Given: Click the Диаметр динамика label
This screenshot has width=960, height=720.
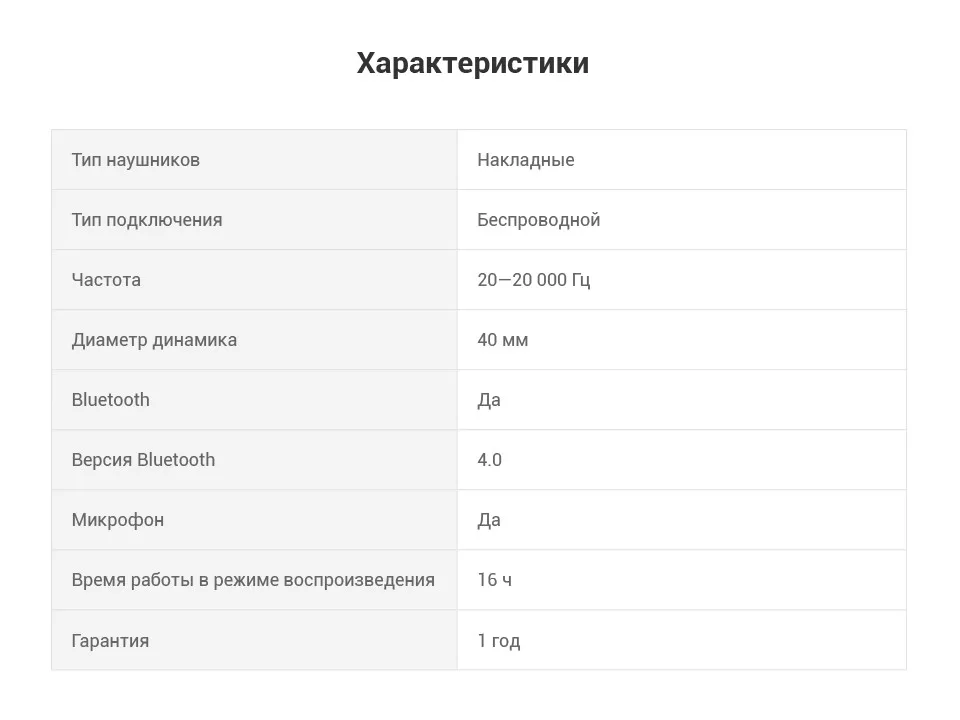Looking at the screenshot, I should (x=154, y=340).
